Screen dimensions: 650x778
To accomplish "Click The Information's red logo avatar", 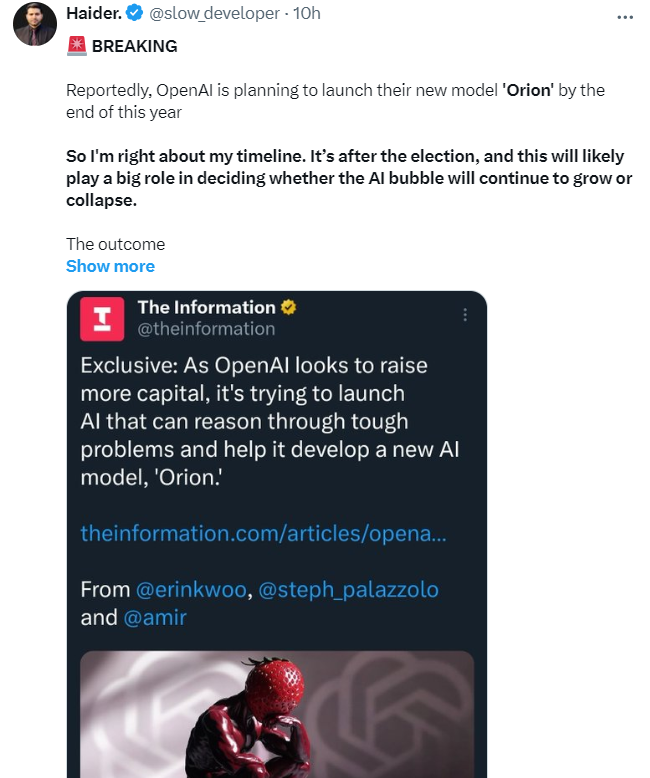I will tap(102, 318).
